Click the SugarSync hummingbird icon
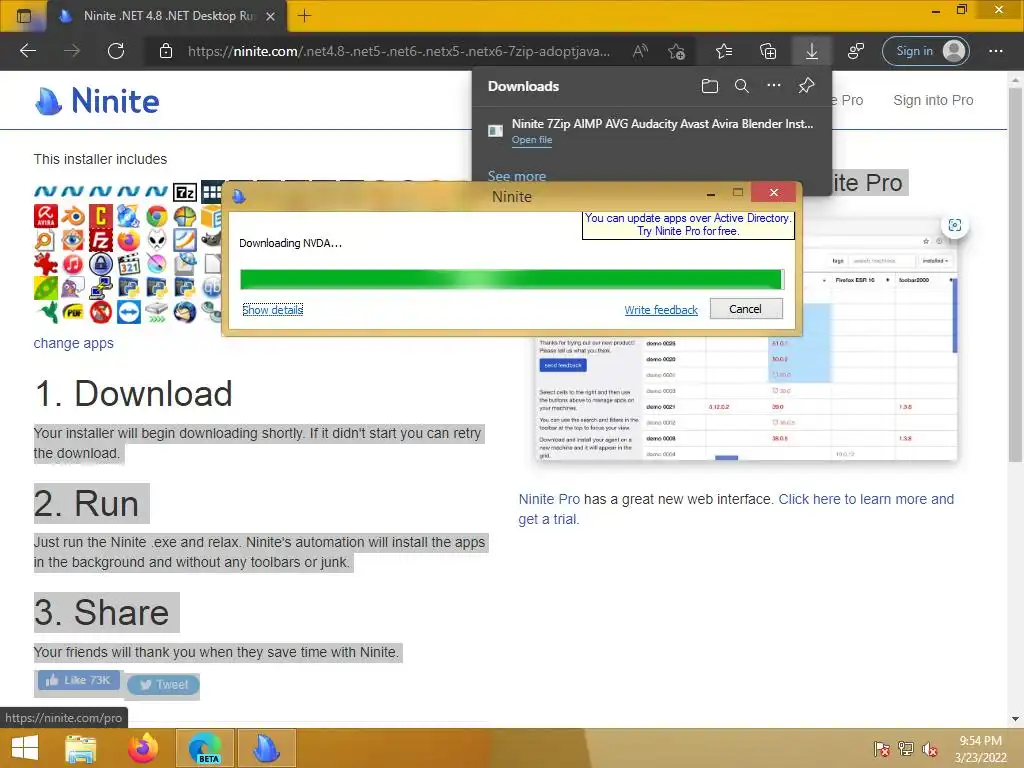 tap(46, 312)
